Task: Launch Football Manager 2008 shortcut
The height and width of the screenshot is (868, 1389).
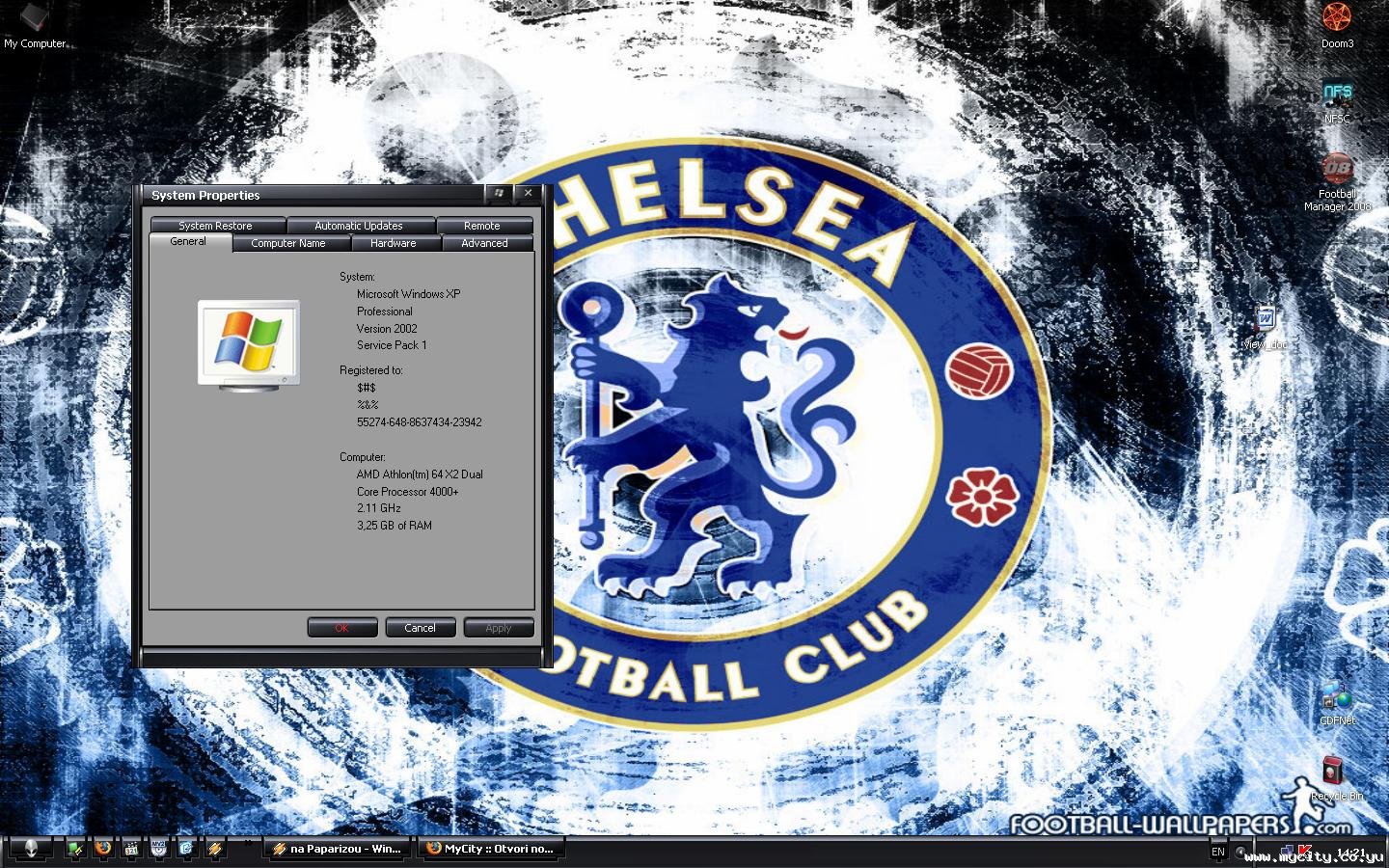Action: (1337, 182)
